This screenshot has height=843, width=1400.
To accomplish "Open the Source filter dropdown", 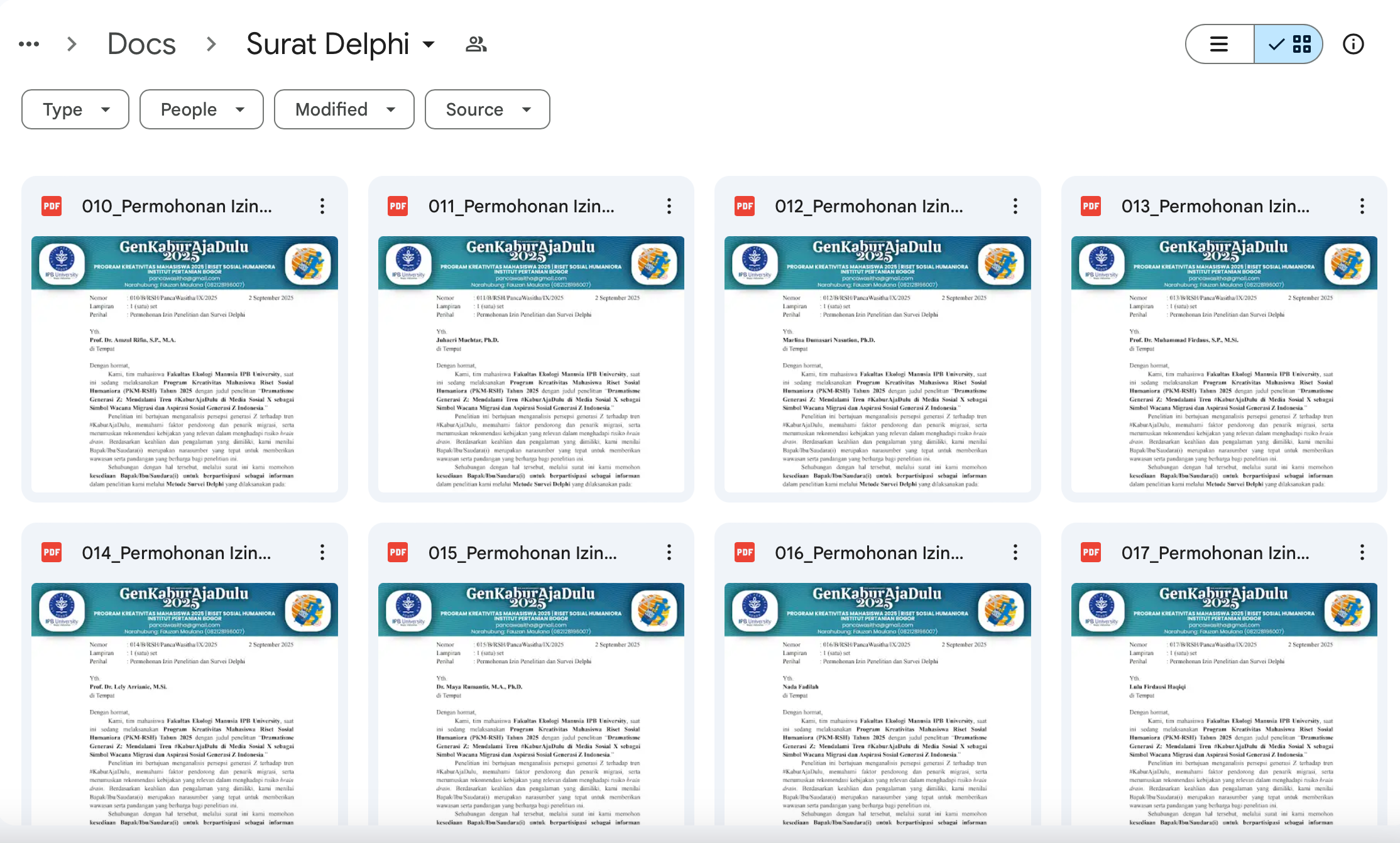I will 487,109.
